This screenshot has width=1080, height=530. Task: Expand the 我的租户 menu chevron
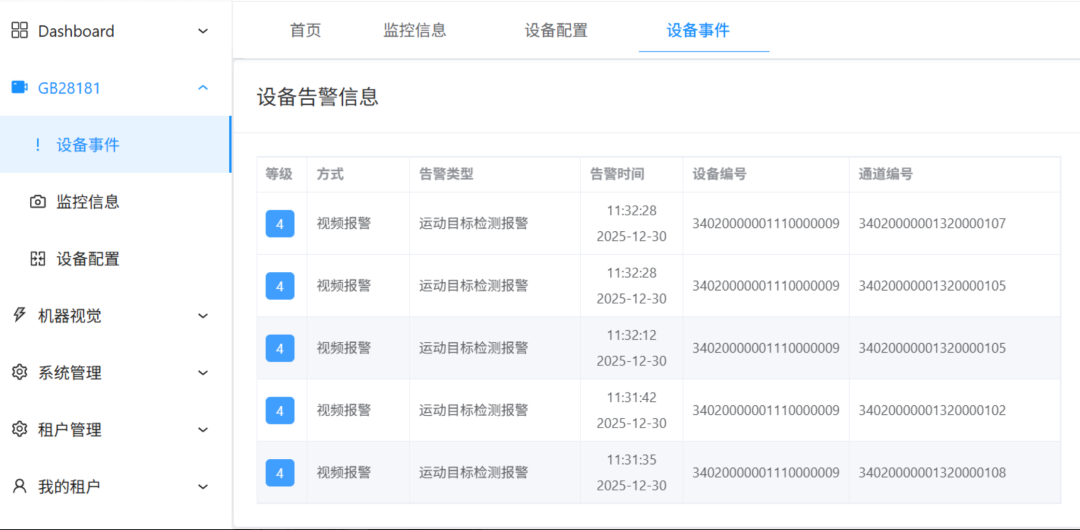coord(203,487)
